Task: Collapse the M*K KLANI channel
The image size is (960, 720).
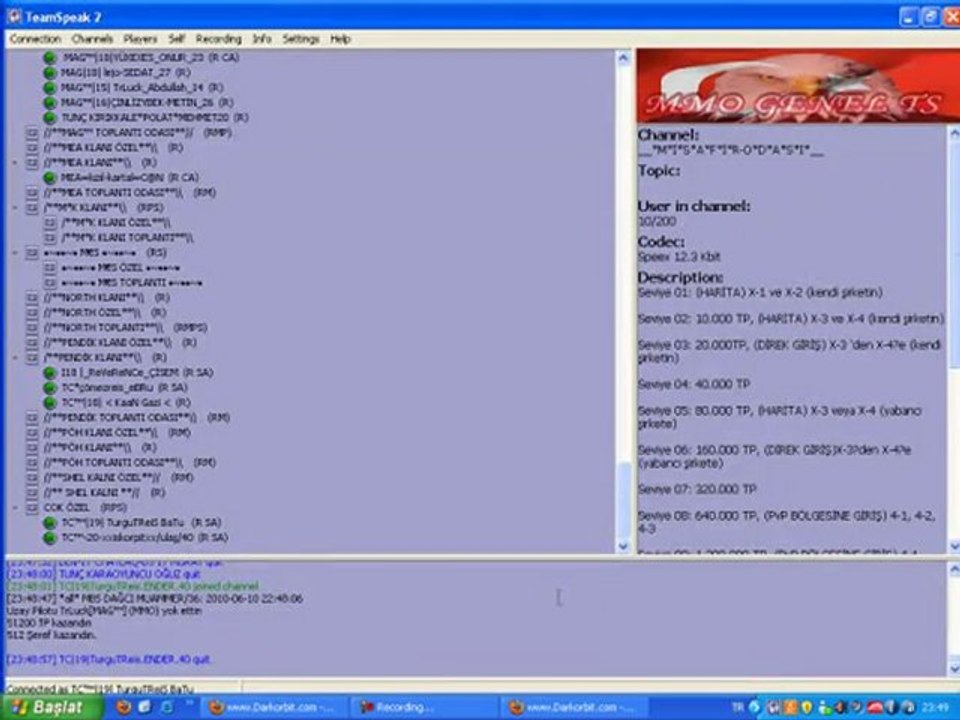Action: (15, 208)
